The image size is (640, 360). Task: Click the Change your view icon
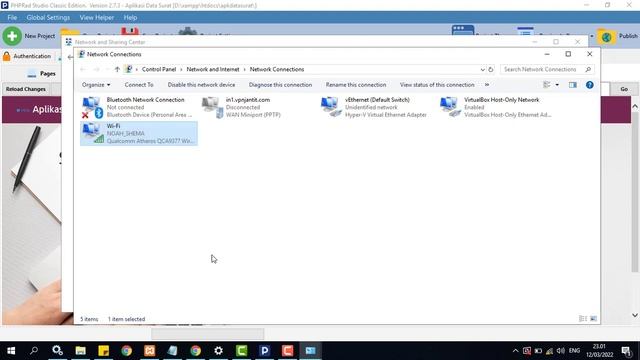[x=547, y=85]
